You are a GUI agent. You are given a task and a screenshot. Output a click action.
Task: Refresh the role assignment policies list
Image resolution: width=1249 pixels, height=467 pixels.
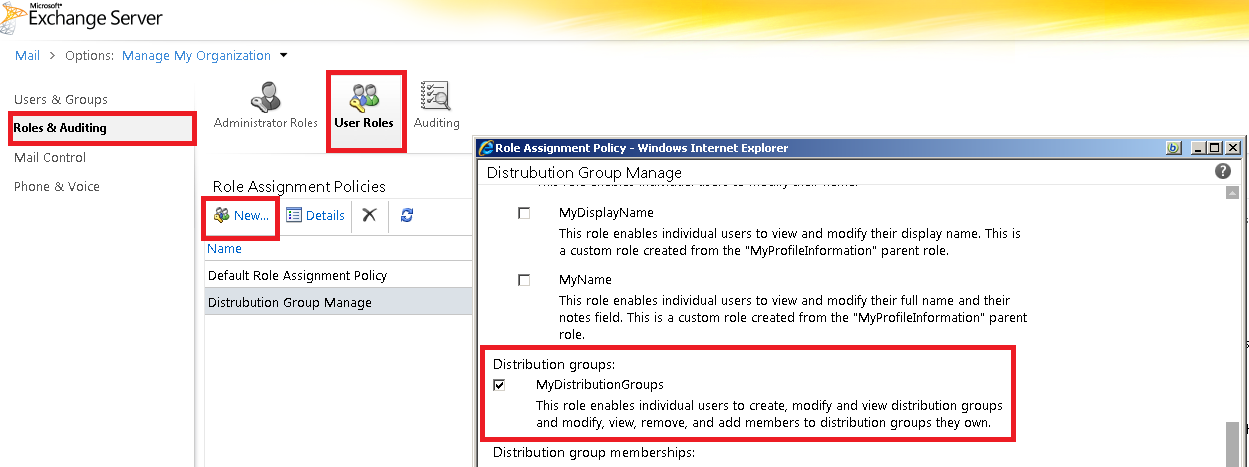tap(407, 215)
